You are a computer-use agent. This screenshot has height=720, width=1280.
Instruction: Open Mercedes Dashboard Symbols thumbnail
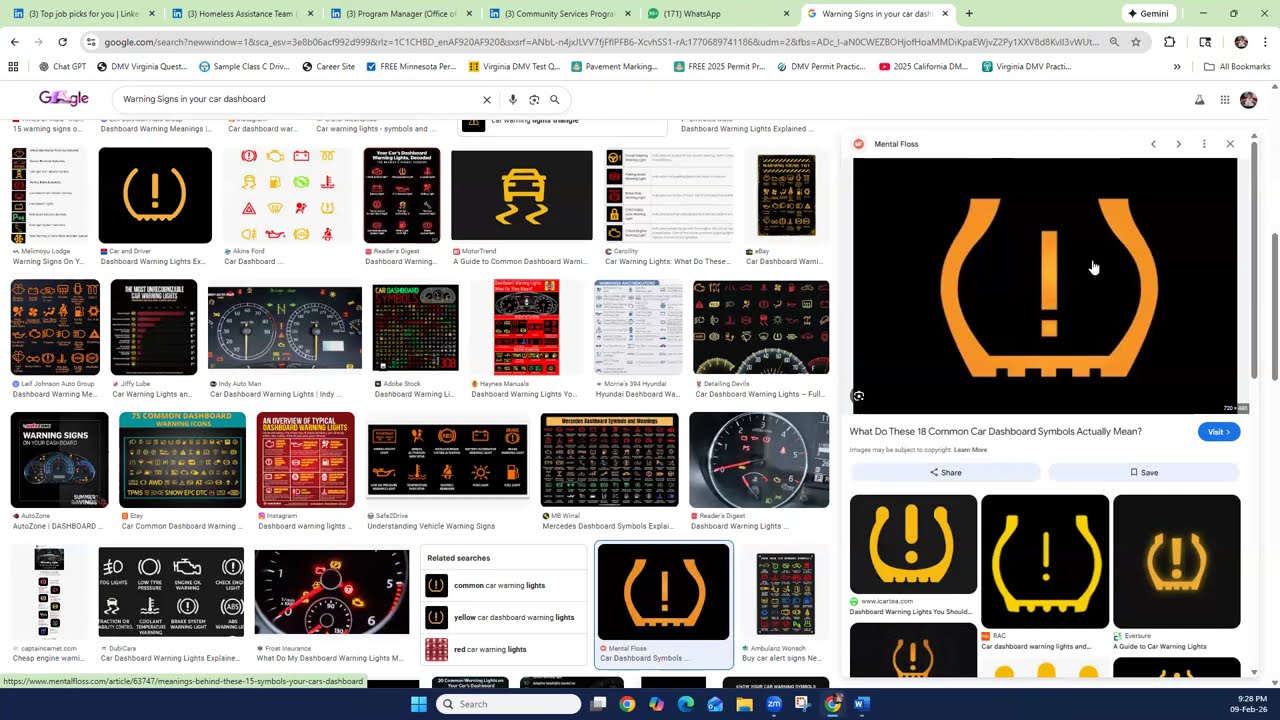pyautogui.click(x=609, y=460)
